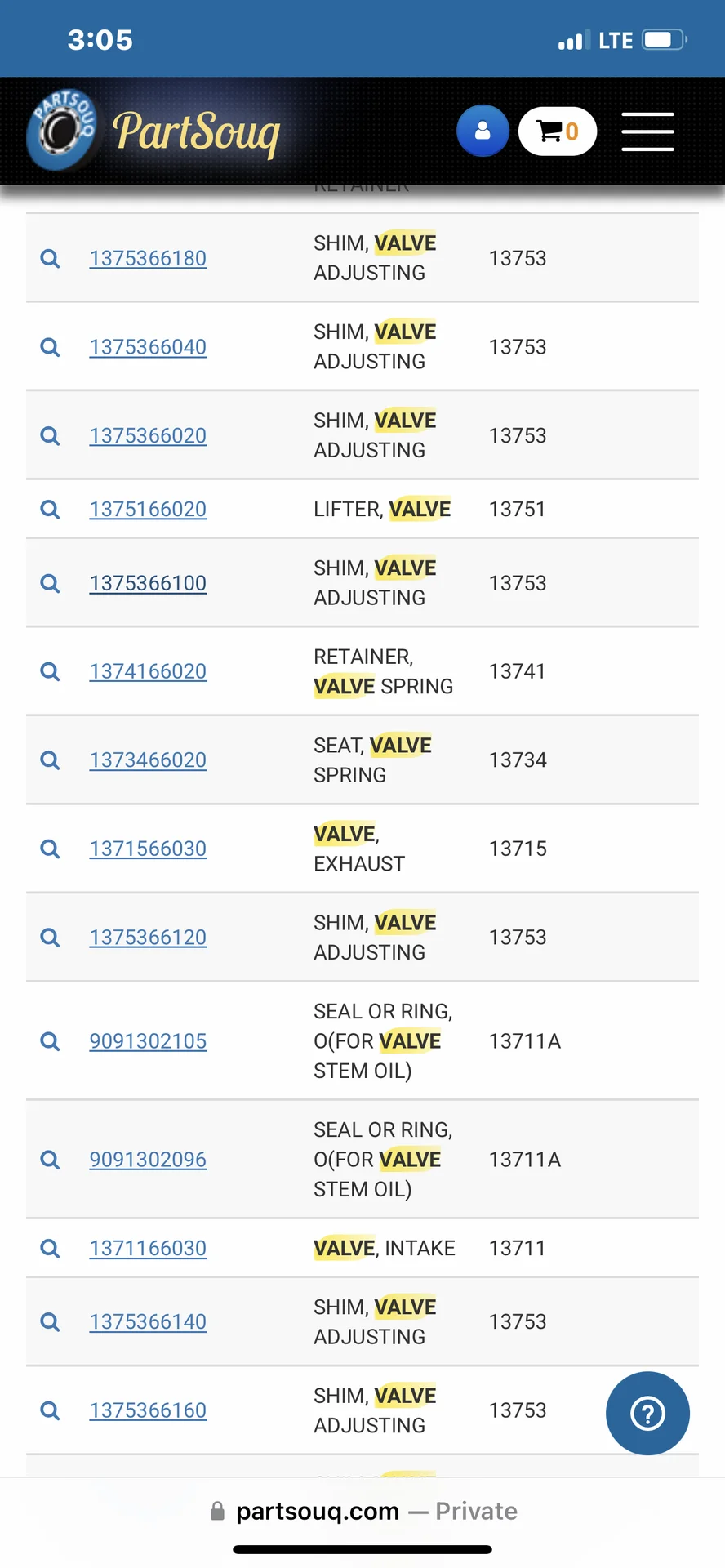Tap the PartSouq logo
This screenshot has height=1568, width=725.
[155, 131]
